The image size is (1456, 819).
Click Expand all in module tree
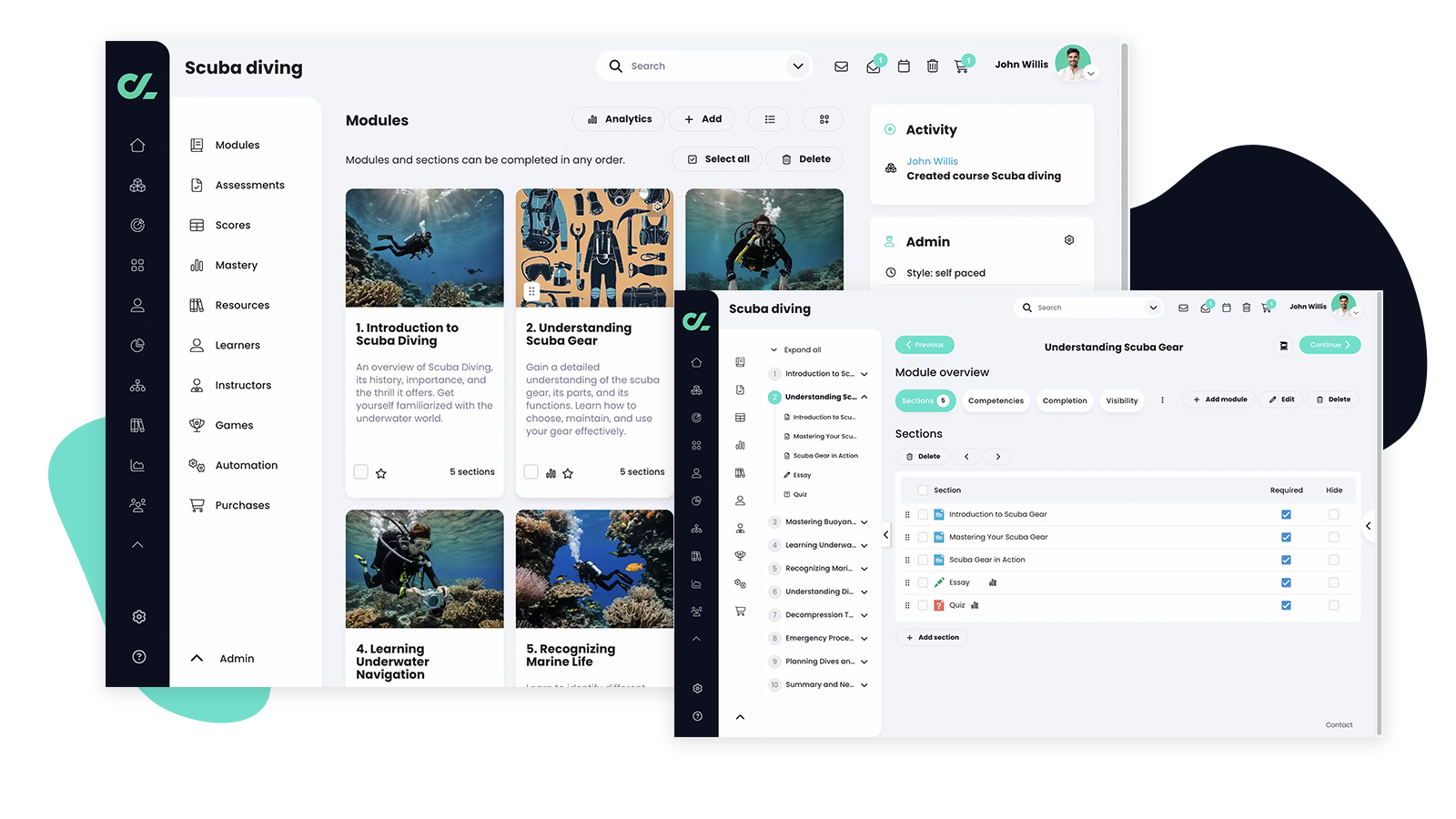pyautogui.click(x=796, y=349)
